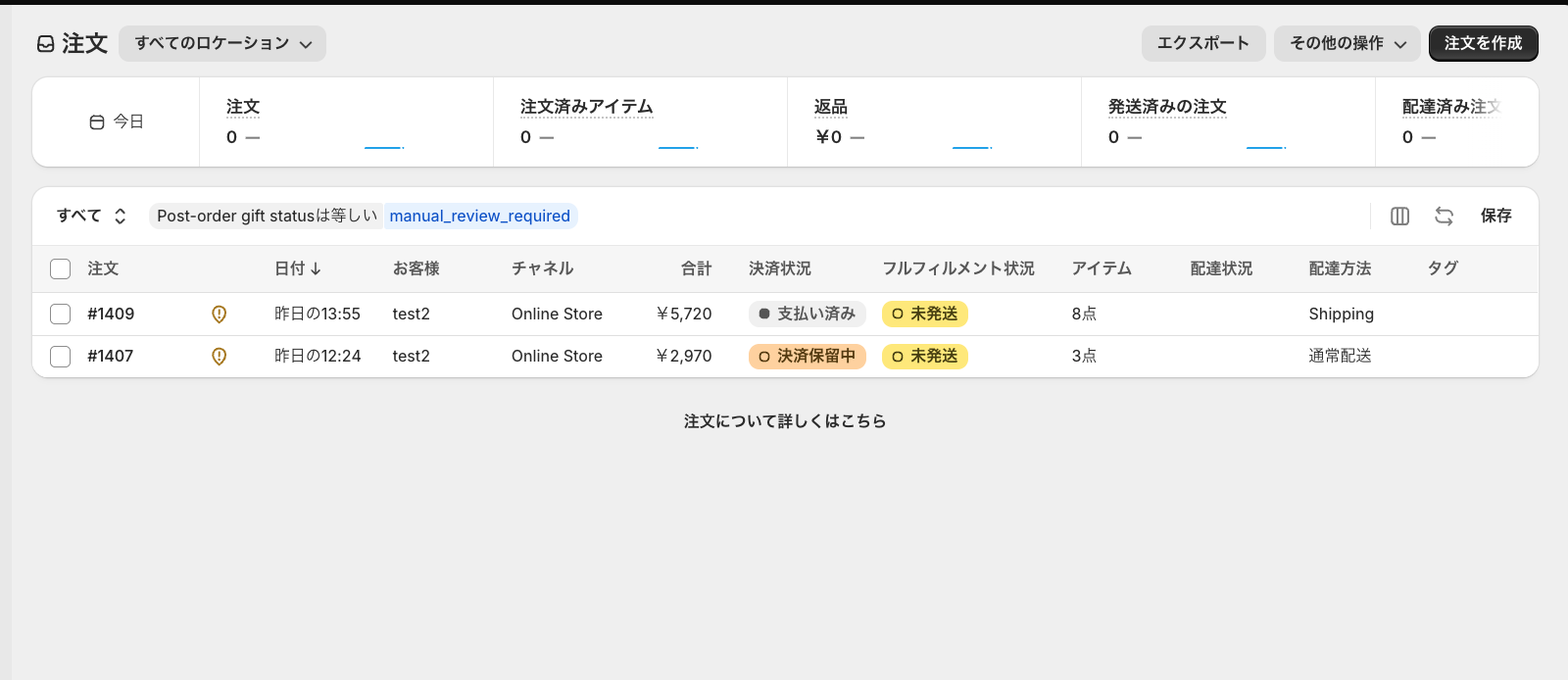Click the 配達方法 column header
This screenshot has width=1568, height=680.
[1341, 268]
